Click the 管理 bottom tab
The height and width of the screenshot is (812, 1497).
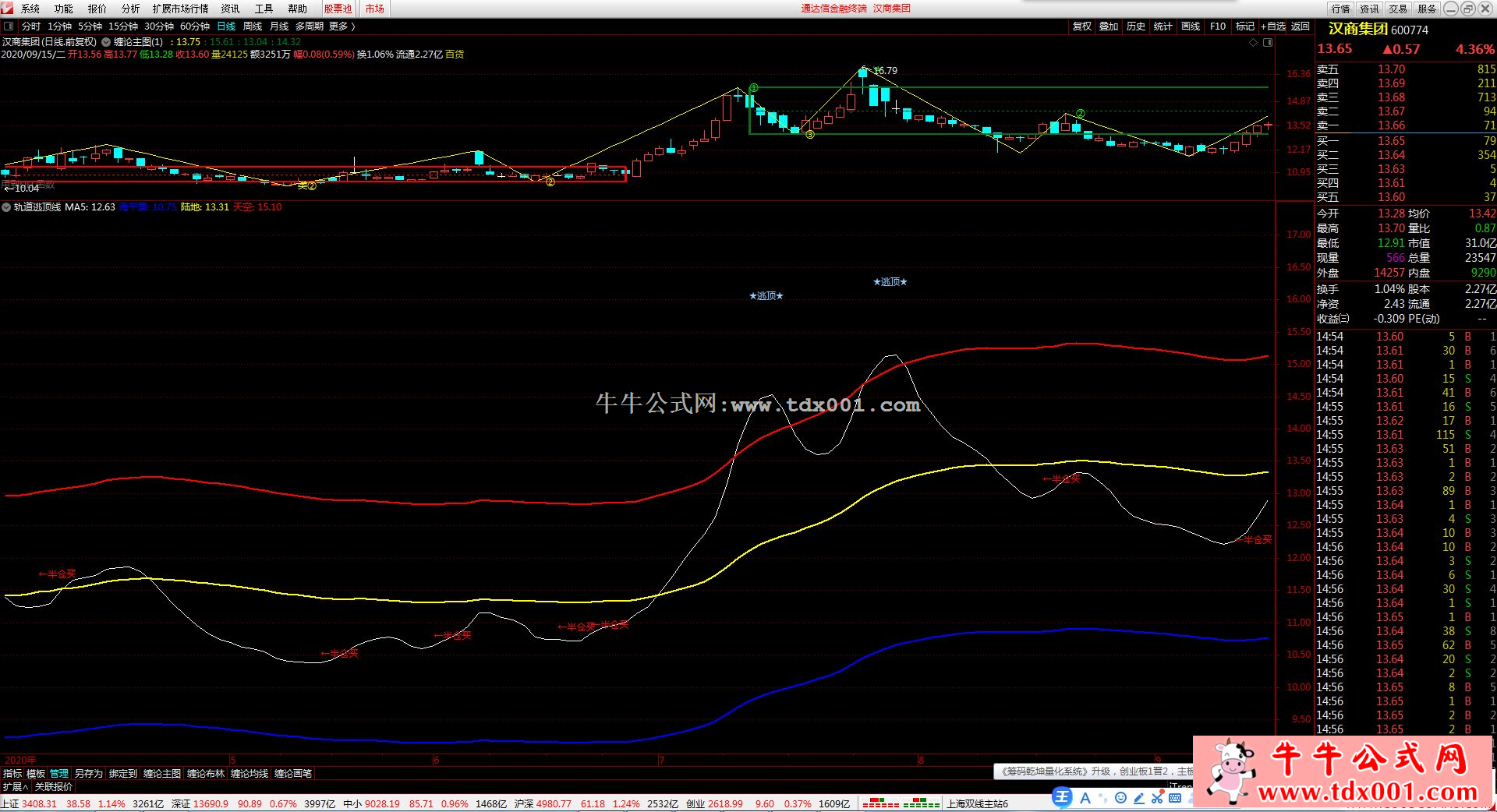pos(59,774)
